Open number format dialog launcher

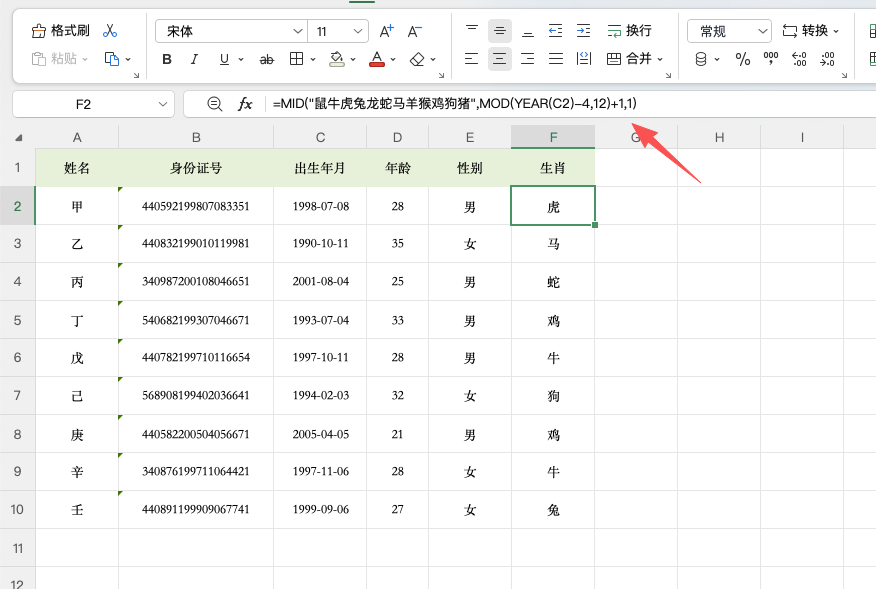pyautogui.click(x=844, y=75)
